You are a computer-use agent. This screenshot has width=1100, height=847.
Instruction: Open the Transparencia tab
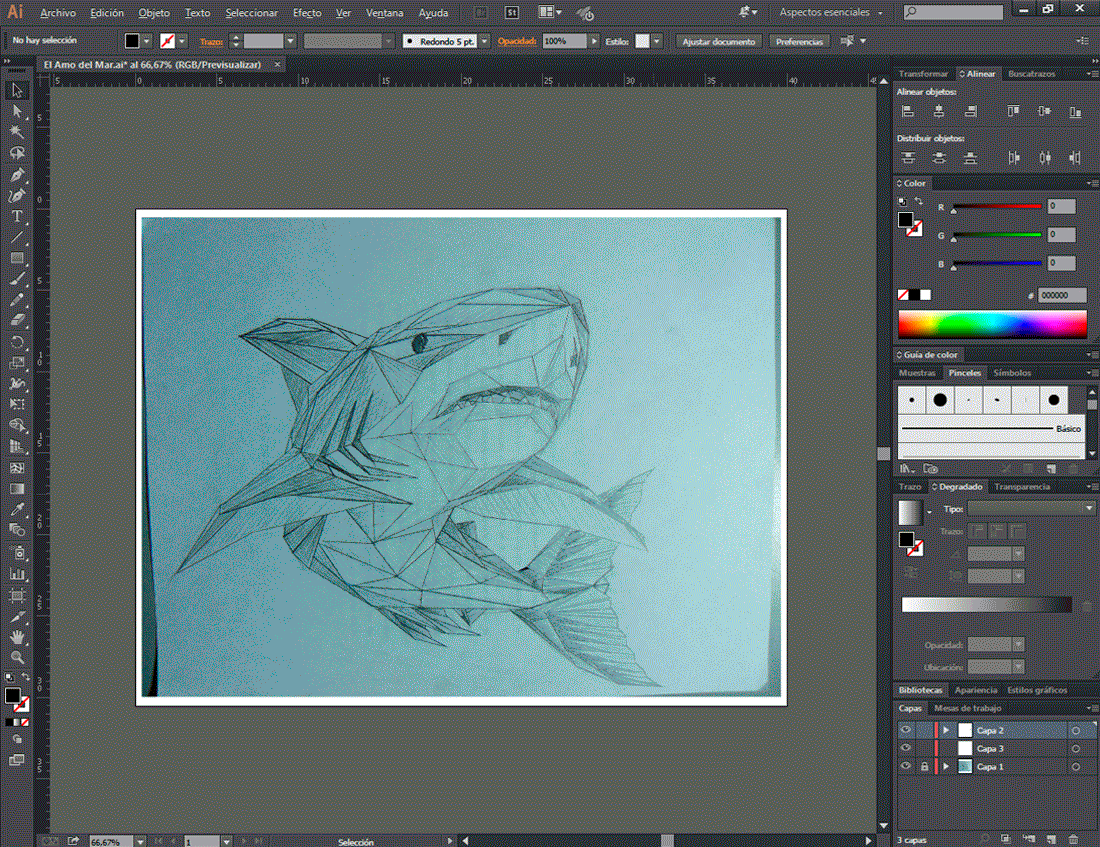coord(1021,486)
